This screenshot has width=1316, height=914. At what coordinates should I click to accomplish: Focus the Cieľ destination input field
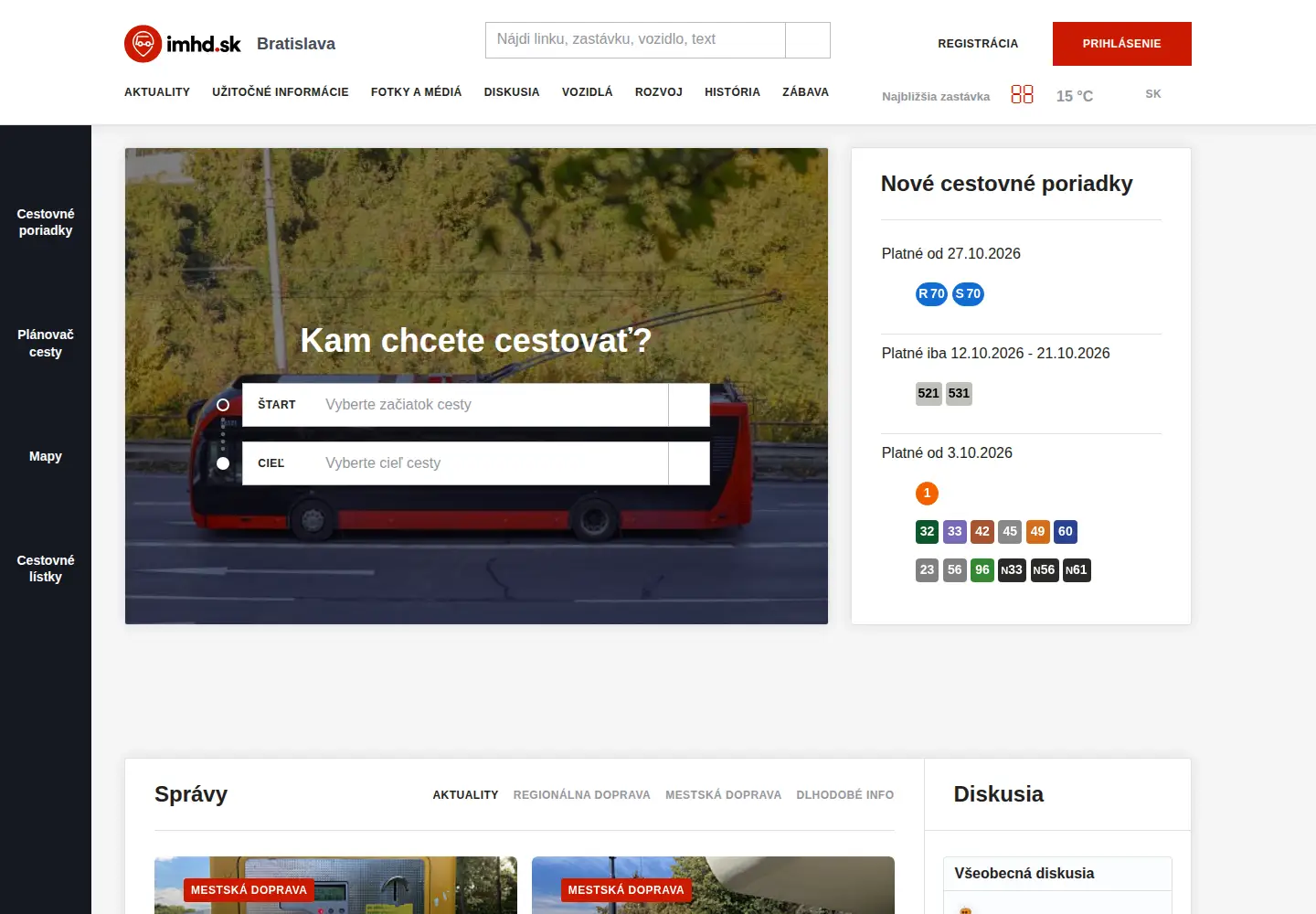455,463
